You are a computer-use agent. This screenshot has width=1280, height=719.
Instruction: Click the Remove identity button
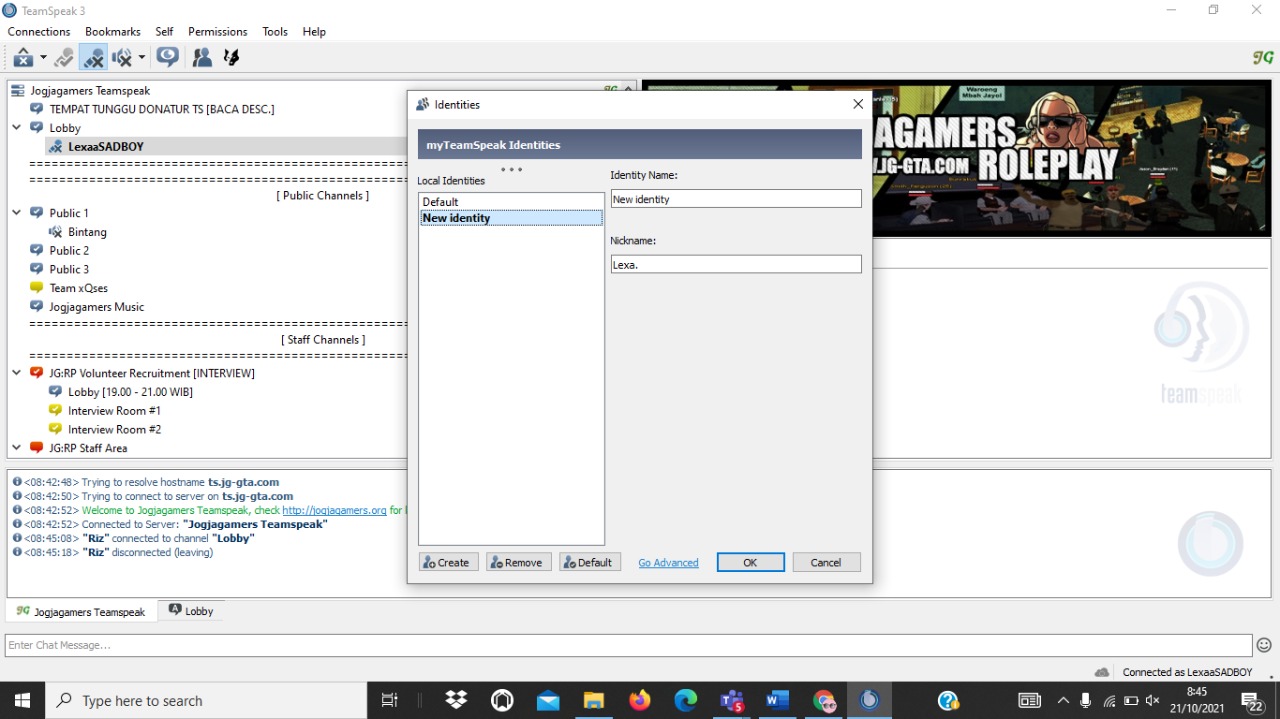518,562
